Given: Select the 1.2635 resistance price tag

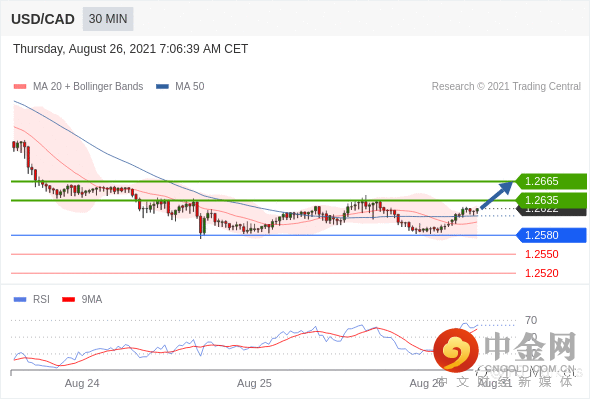Looking at the screenshot, I should [x=551, y=200].
